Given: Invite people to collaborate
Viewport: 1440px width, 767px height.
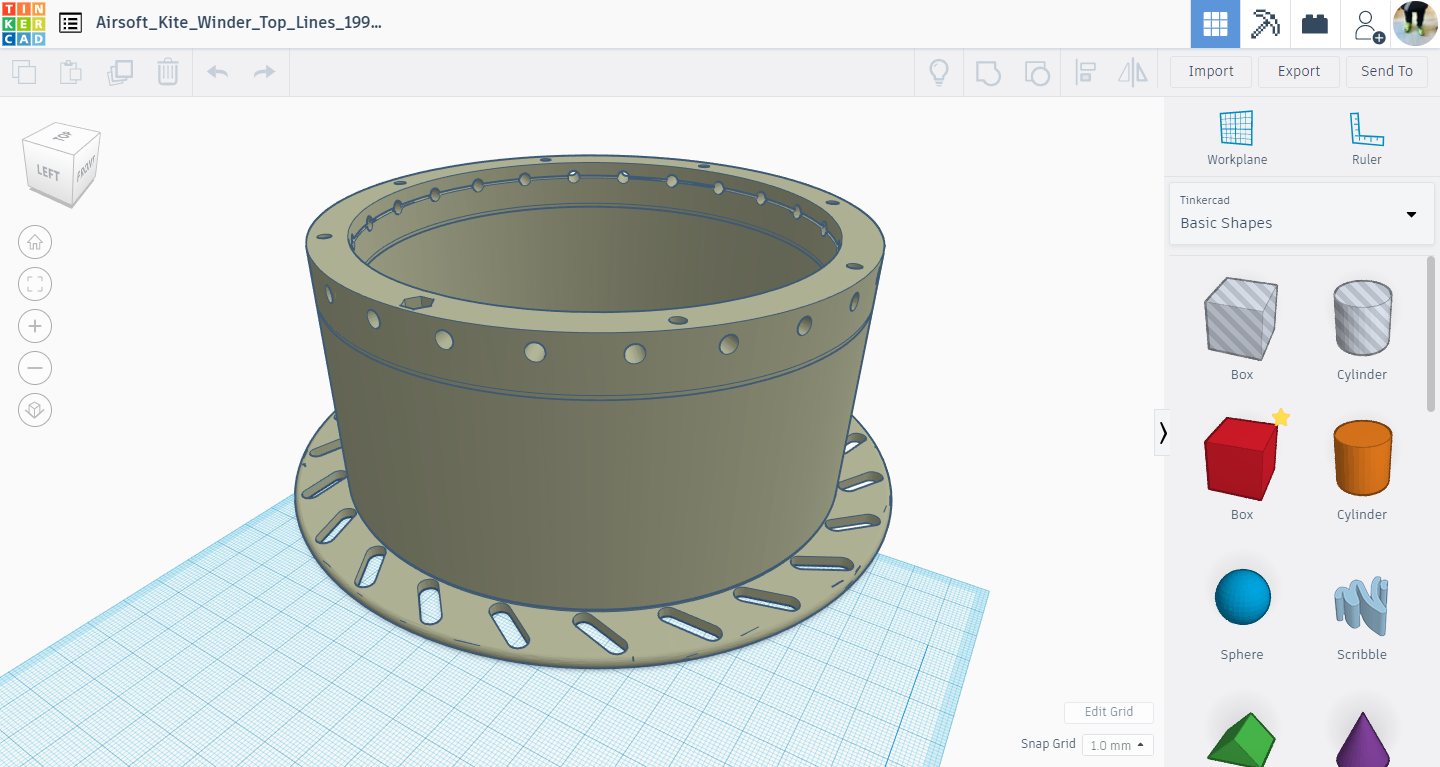Looking at the screenshot, I should [x=1367, y=24].
